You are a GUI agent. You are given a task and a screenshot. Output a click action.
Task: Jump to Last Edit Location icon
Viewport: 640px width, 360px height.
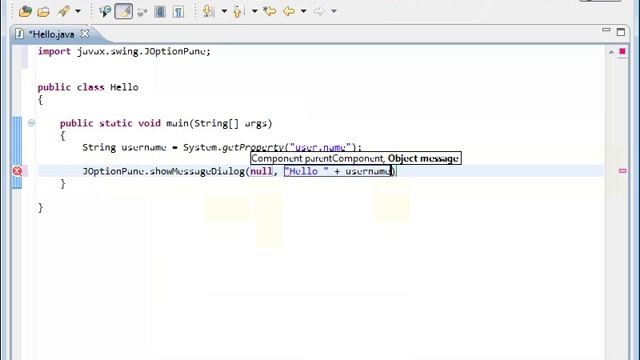click(x=269, y=11)
